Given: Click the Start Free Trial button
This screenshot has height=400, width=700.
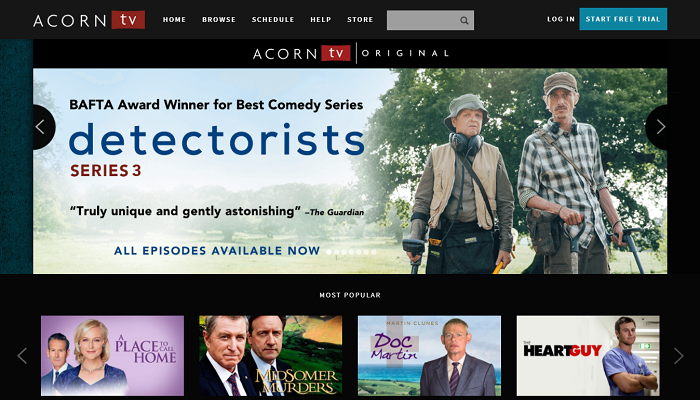Looking at the screenshot, I should click(x=623, y=19).
